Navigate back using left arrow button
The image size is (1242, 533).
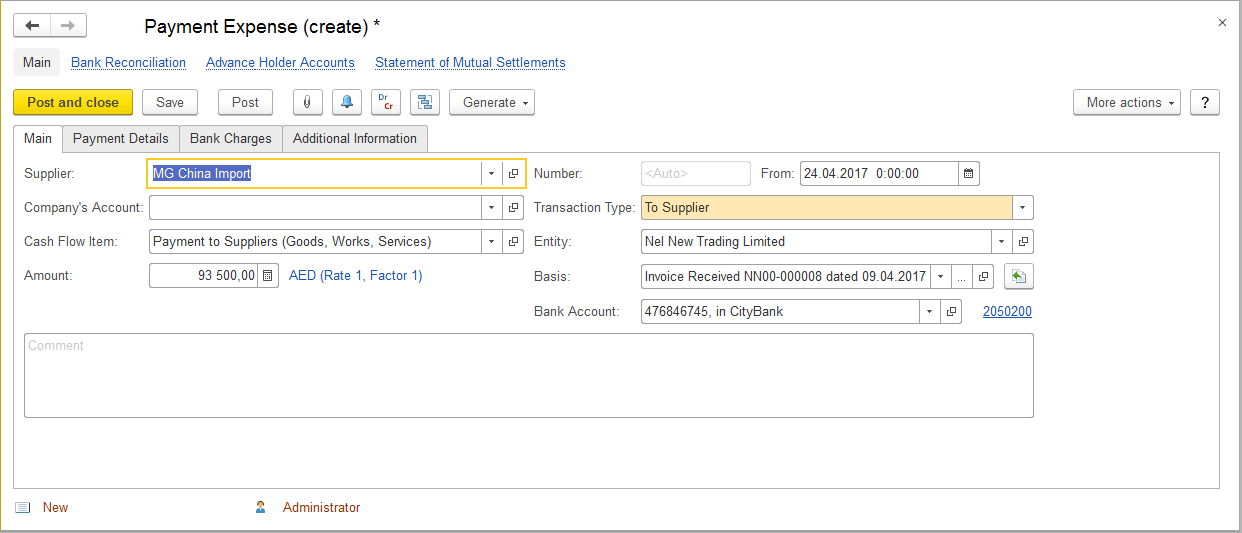pos(32,26)
